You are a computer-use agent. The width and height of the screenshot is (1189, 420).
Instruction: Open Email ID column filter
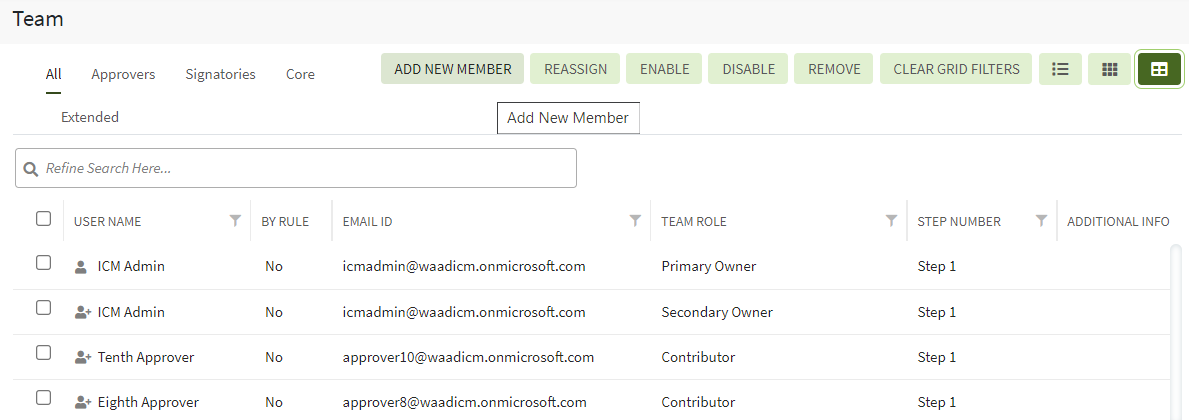(x=635, y=221)
